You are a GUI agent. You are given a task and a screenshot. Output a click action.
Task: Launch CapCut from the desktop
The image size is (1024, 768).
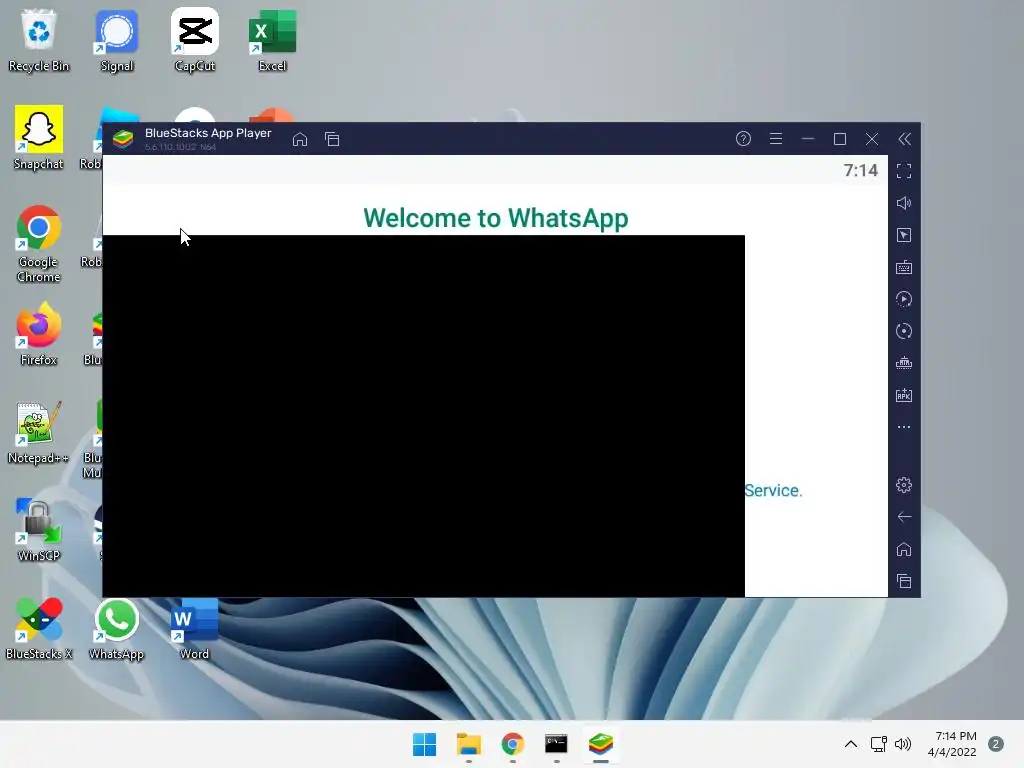click(x=195, y=40)
